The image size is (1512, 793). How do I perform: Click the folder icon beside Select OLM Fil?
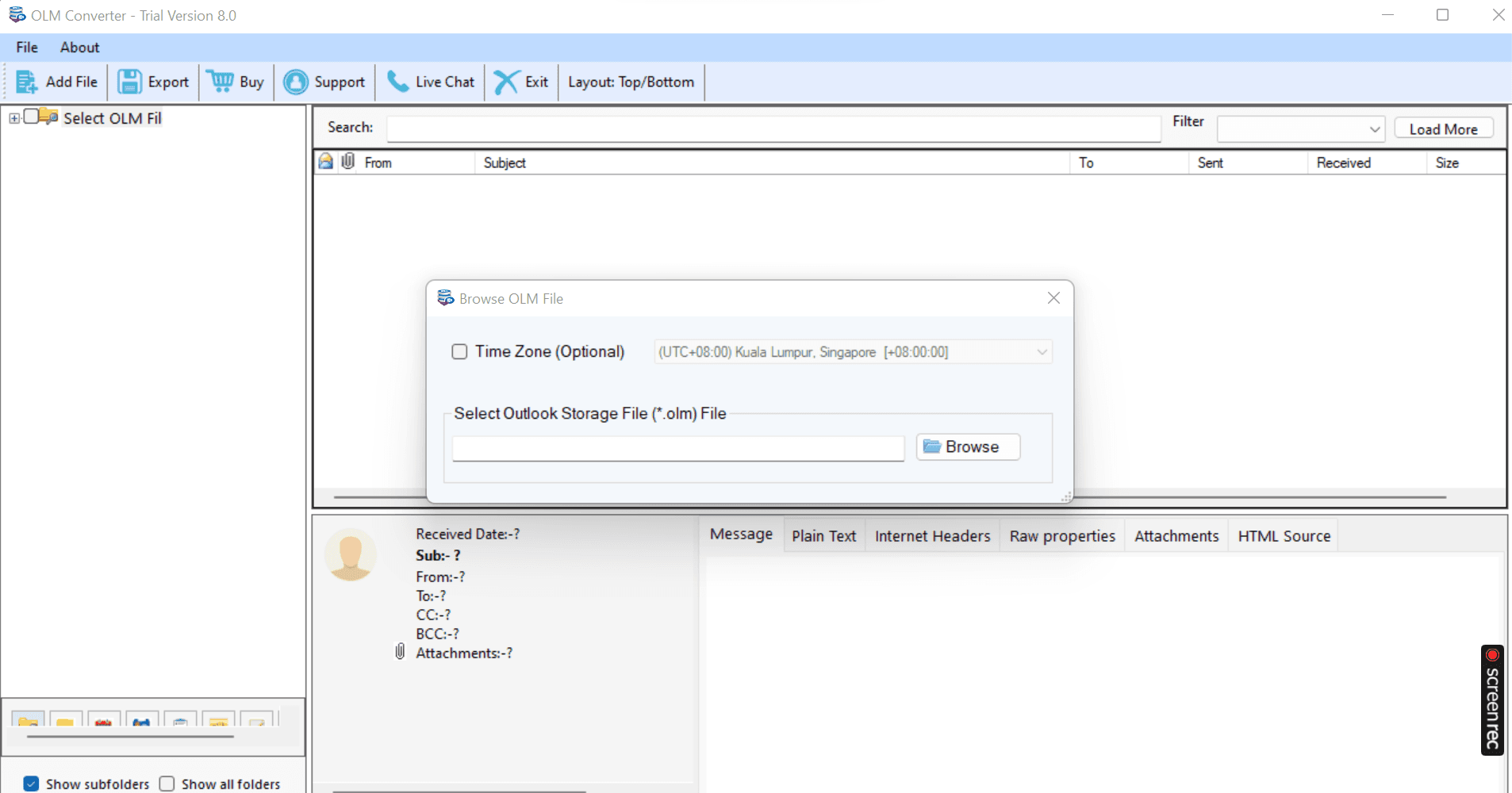pos(48,117)
